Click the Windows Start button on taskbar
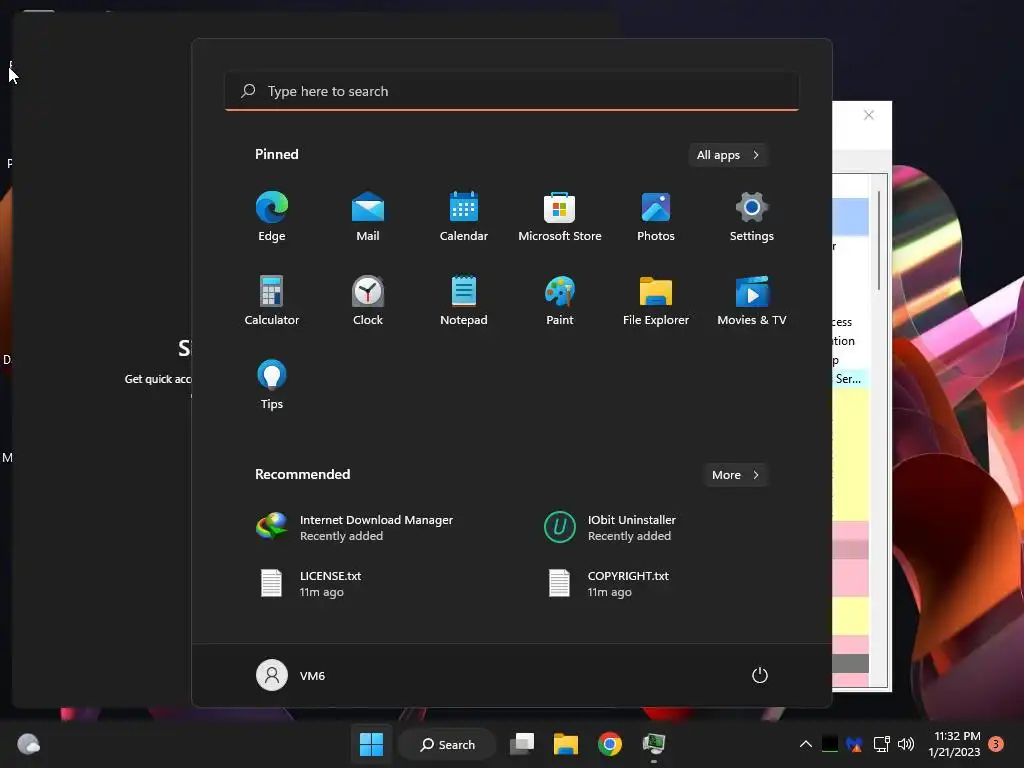This screenshot has height=768, width=1024. [372, 744]
